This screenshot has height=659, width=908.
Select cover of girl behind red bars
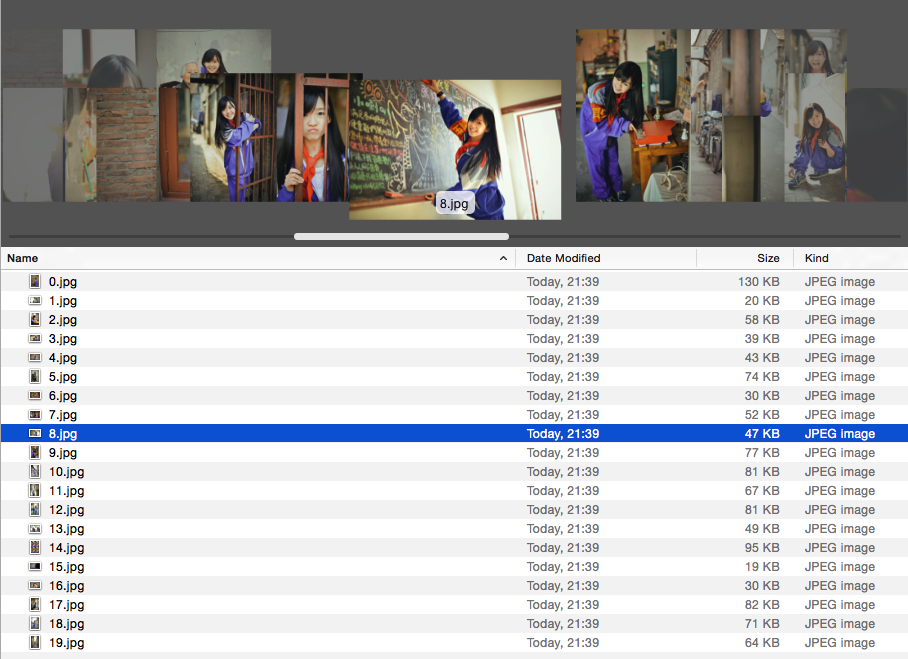pyautogui.click(x=313, y=137)
